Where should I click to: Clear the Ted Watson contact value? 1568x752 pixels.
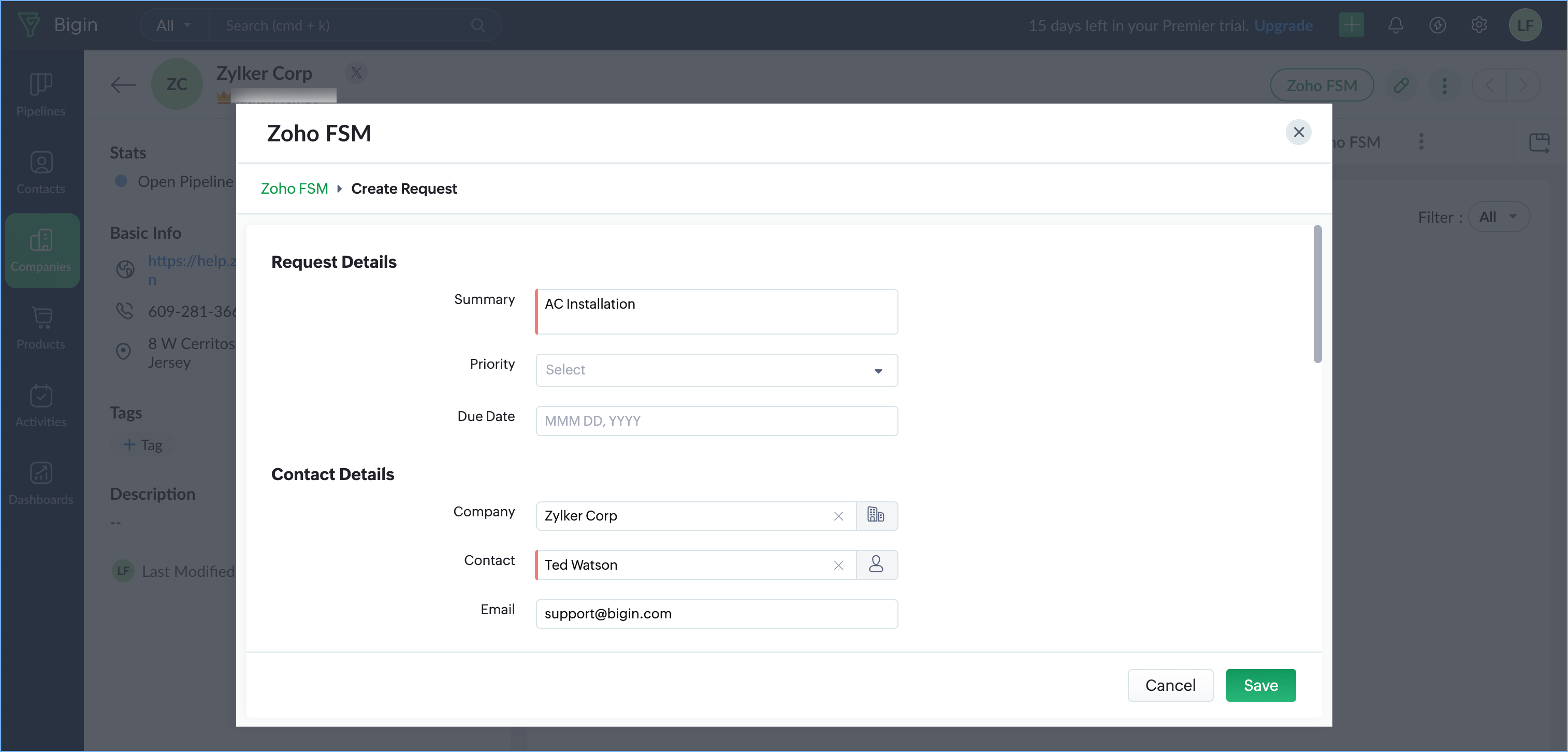pos(838,565)
